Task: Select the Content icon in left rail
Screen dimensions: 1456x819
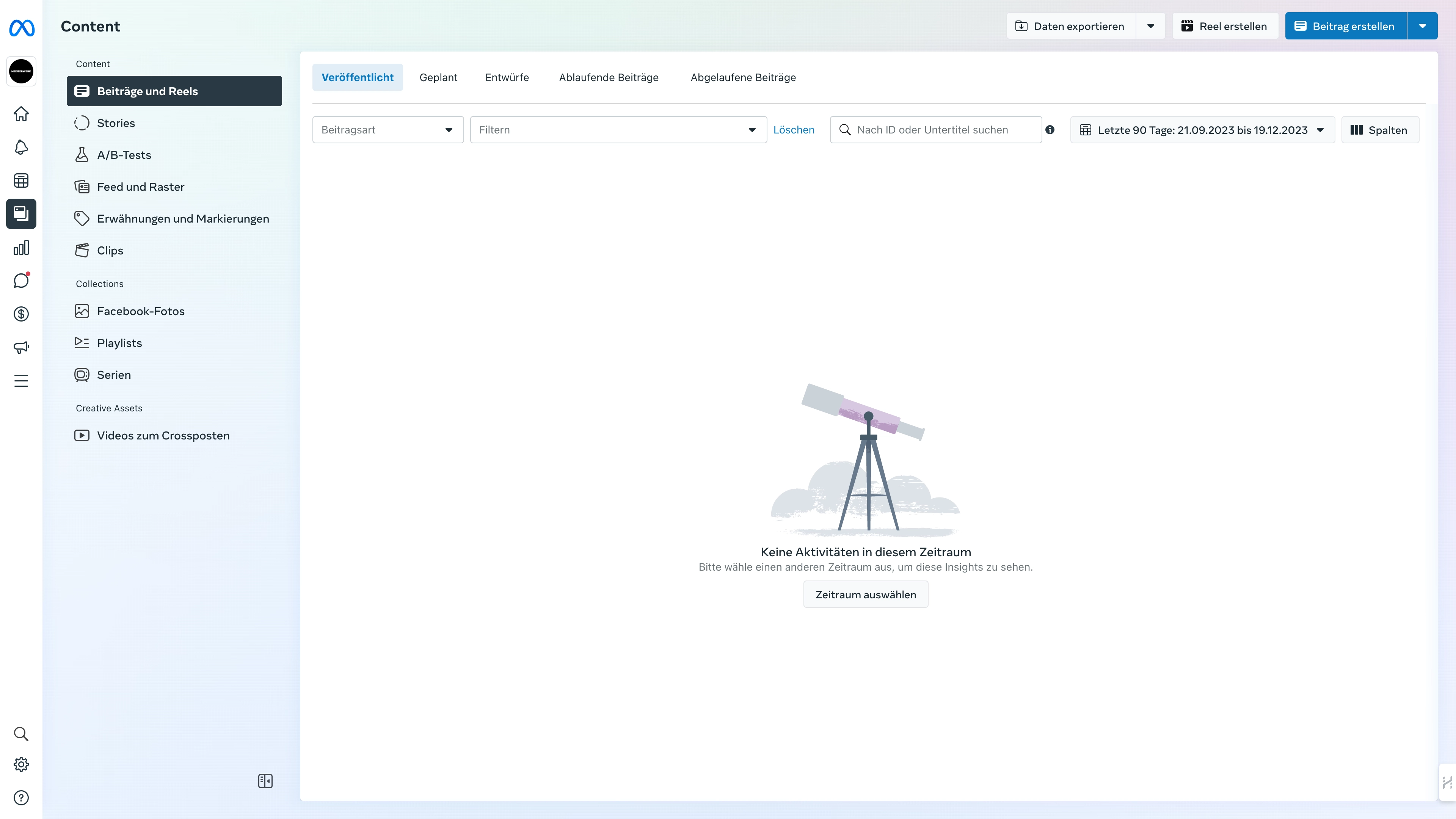Action: click(x=22, y=213)
